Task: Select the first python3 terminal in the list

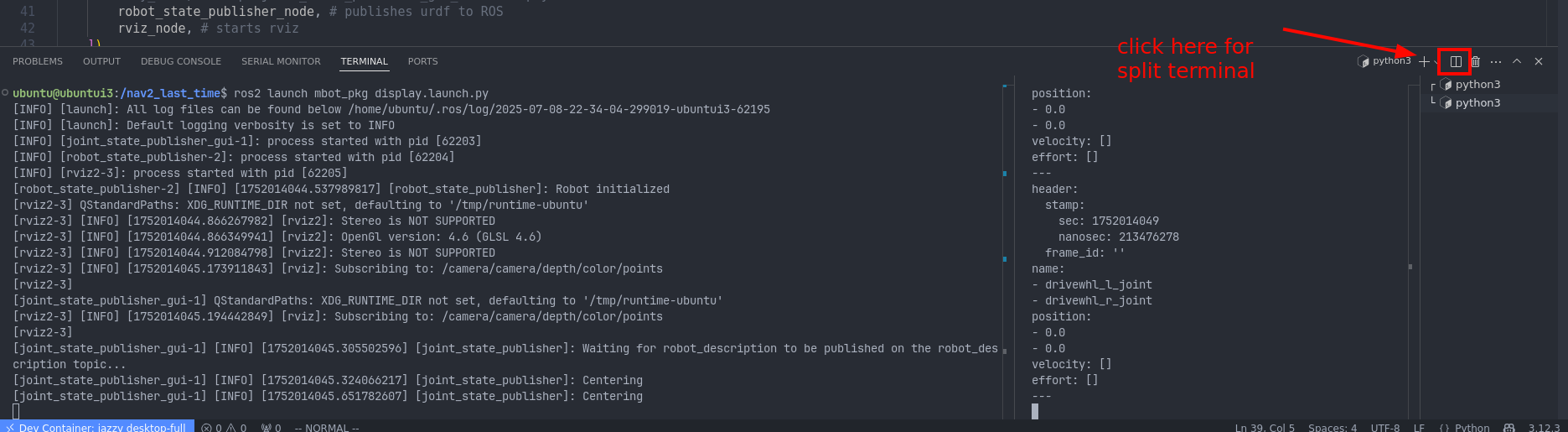Action: coord(1477,85)
